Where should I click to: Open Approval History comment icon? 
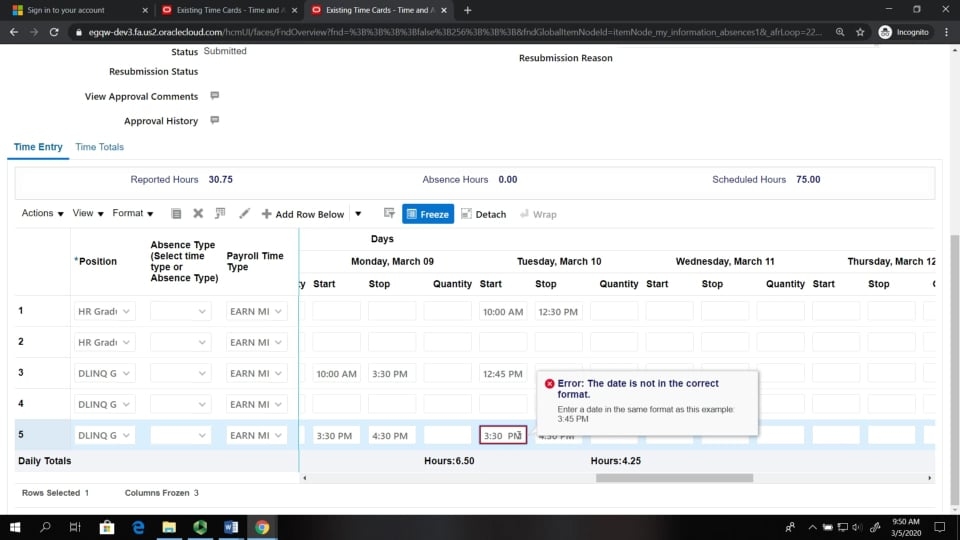[x=214, y=120]
